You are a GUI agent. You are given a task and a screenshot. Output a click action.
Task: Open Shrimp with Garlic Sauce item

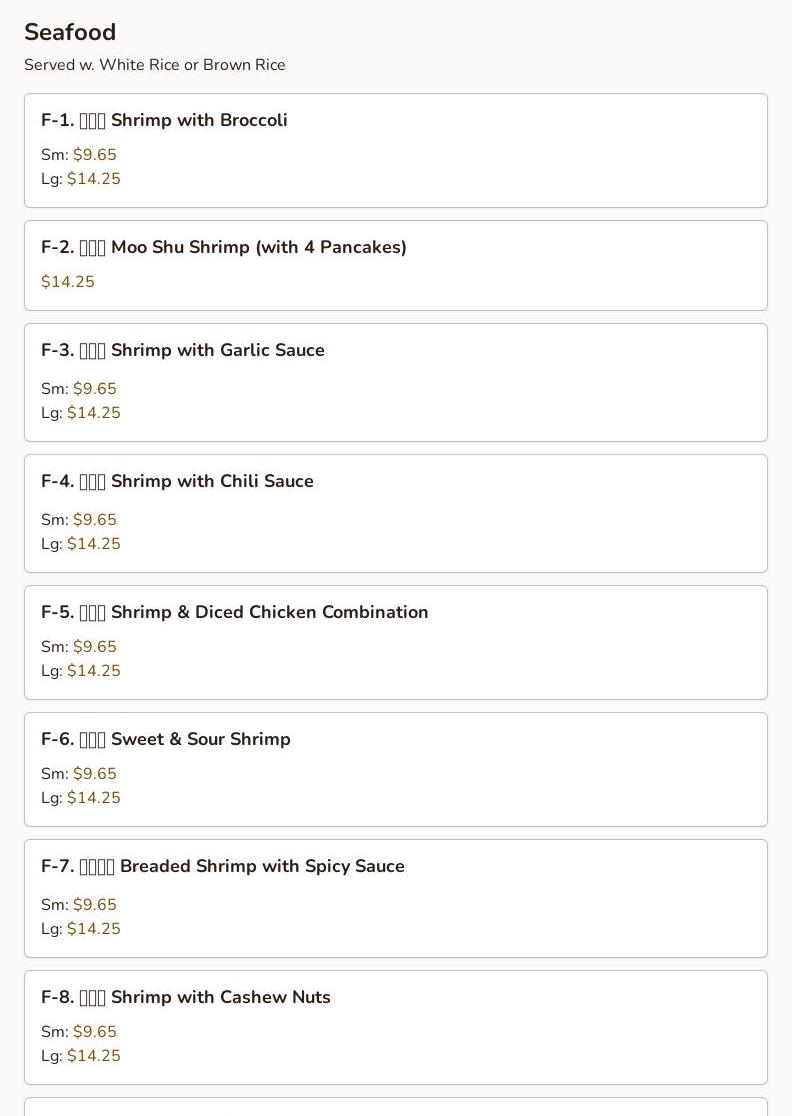coord(396,382)
